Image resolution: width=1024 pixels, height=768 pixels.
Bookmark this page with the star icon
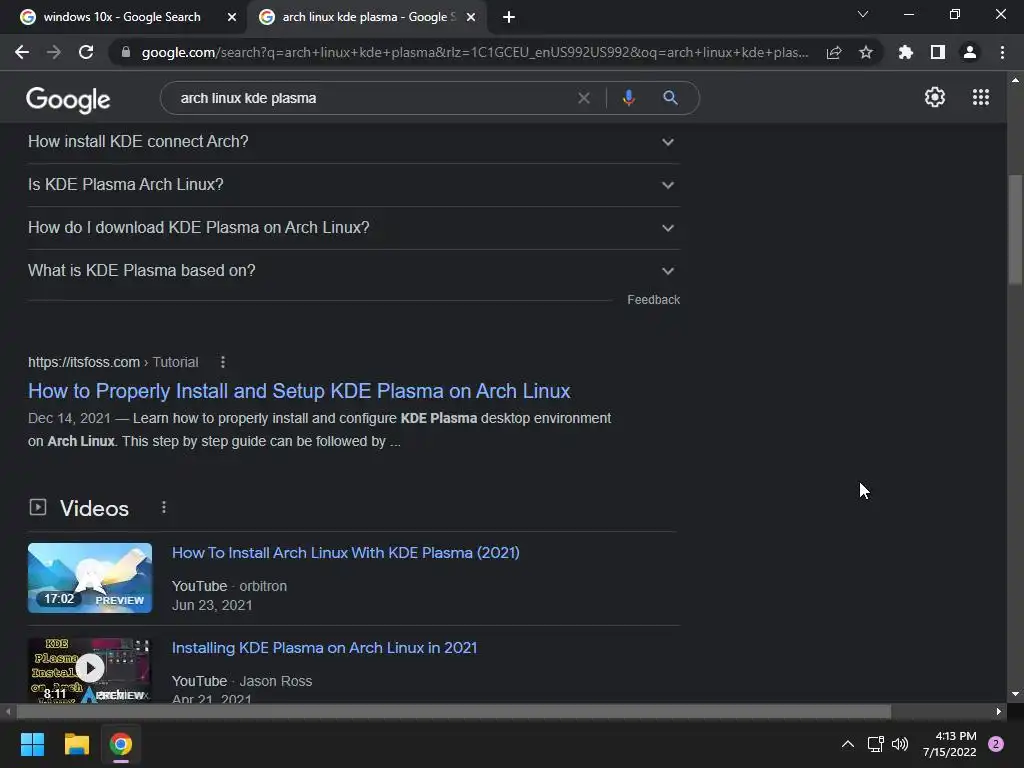(866, 52)
